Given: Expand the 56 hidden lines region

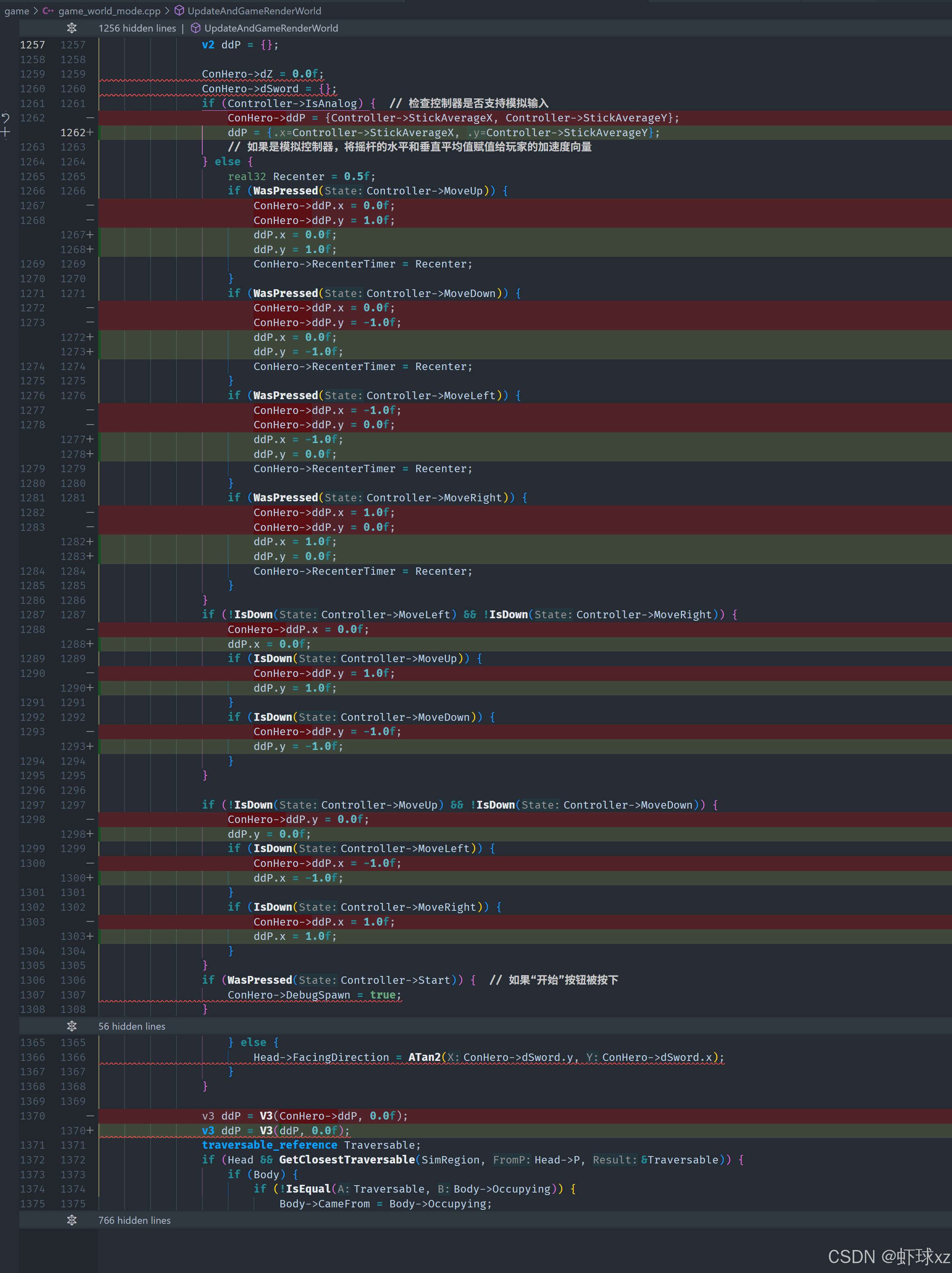Looking at the screenshot, I should pyautogui.click(x=132, y=1026).
